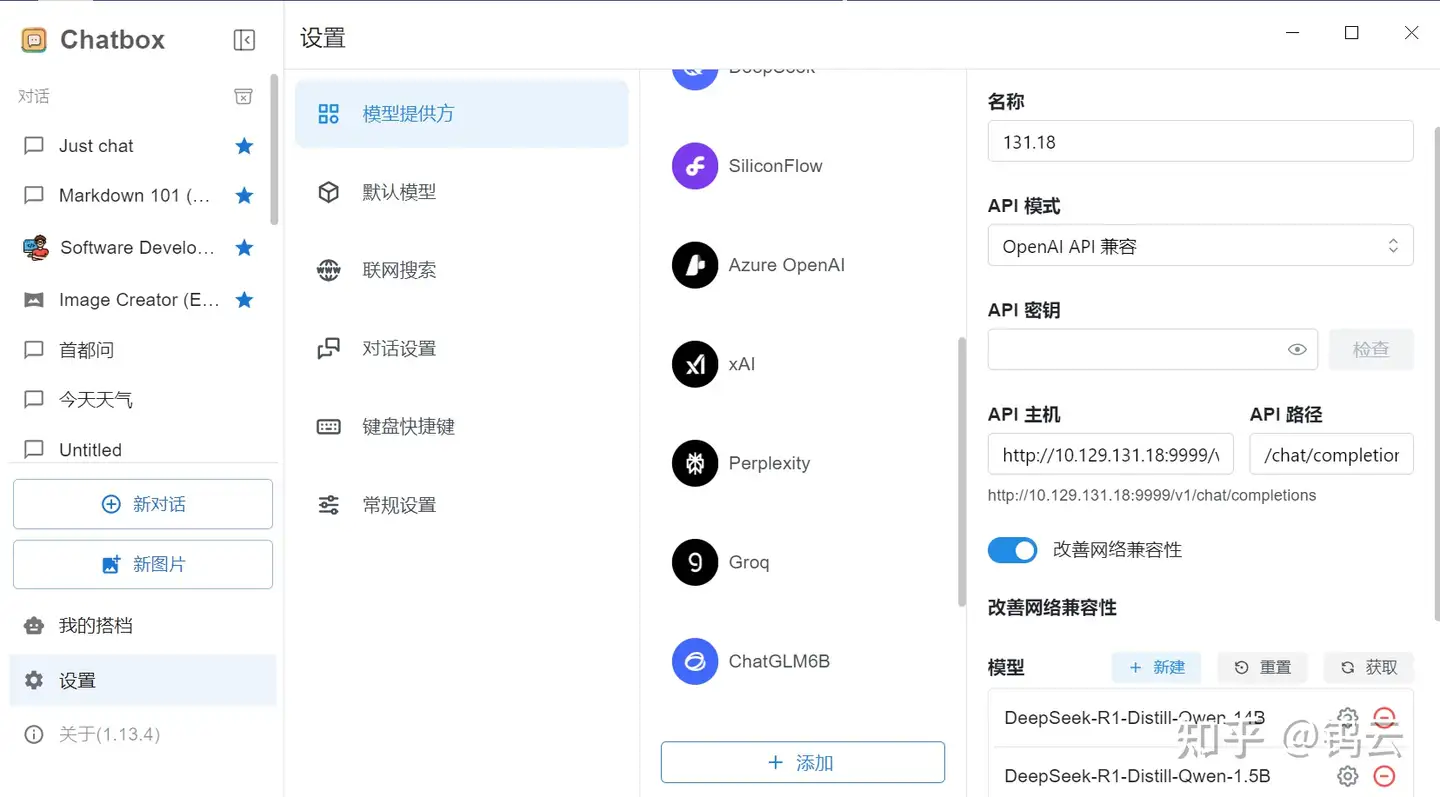Viewport: 1440px width, 797px height.
Task: Collapse the Chatbox sidebar panel icon
Action: [244, 40]
